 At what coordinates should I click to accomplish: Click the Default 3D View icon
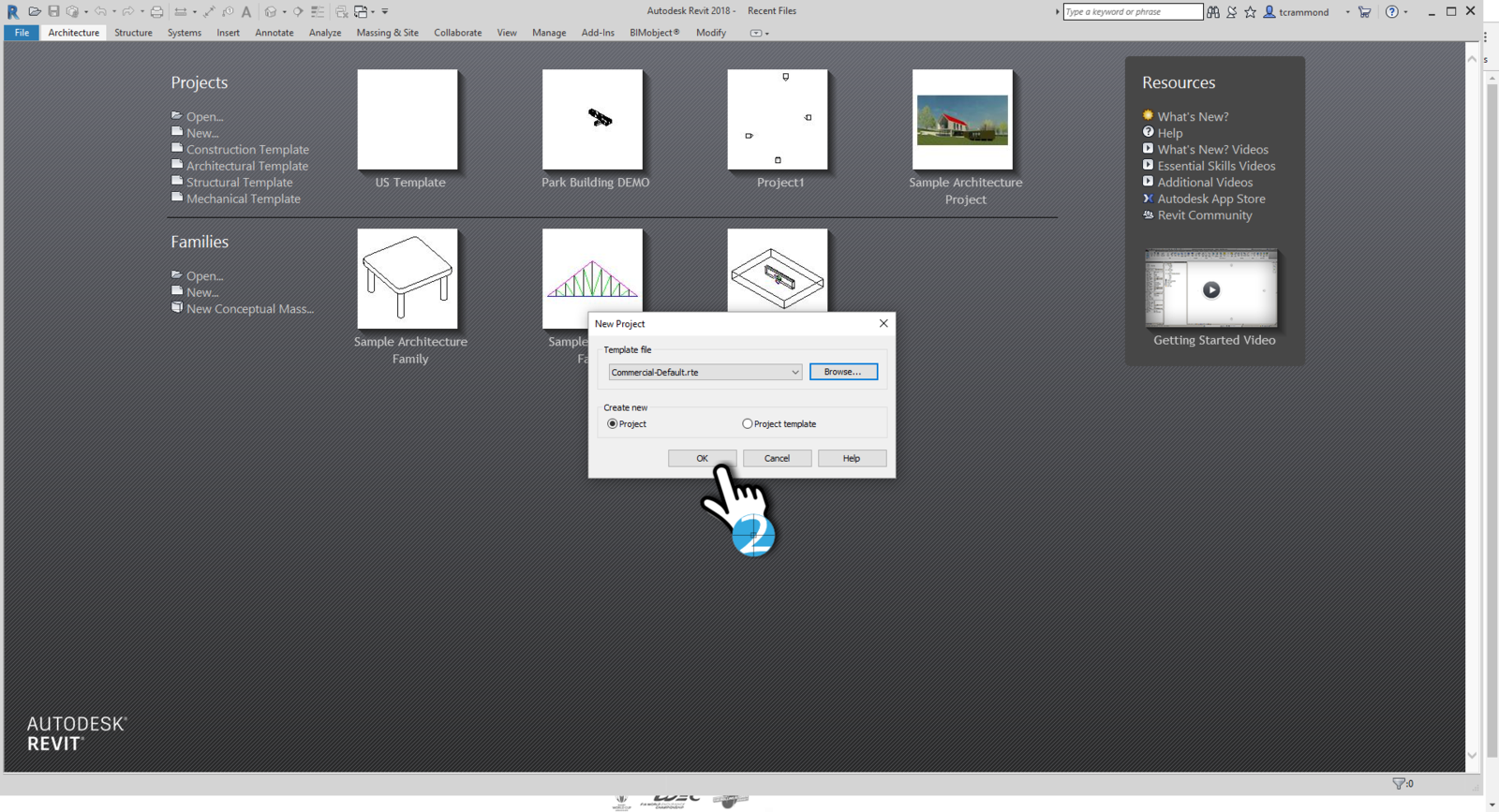[x=271, y=11]
